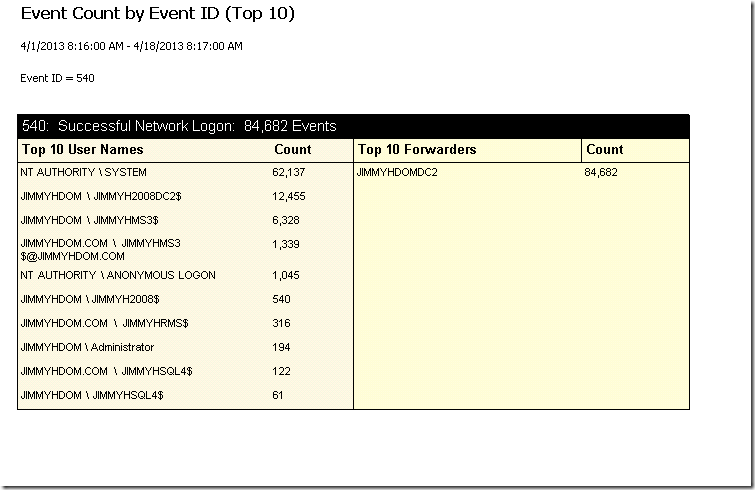Image resolution: width=755 pixels, height=490 pixels.
Task: Click the JIMMYHMS3$@JIMMYHDOM.COM user entry
Action: tap(101, 250)
